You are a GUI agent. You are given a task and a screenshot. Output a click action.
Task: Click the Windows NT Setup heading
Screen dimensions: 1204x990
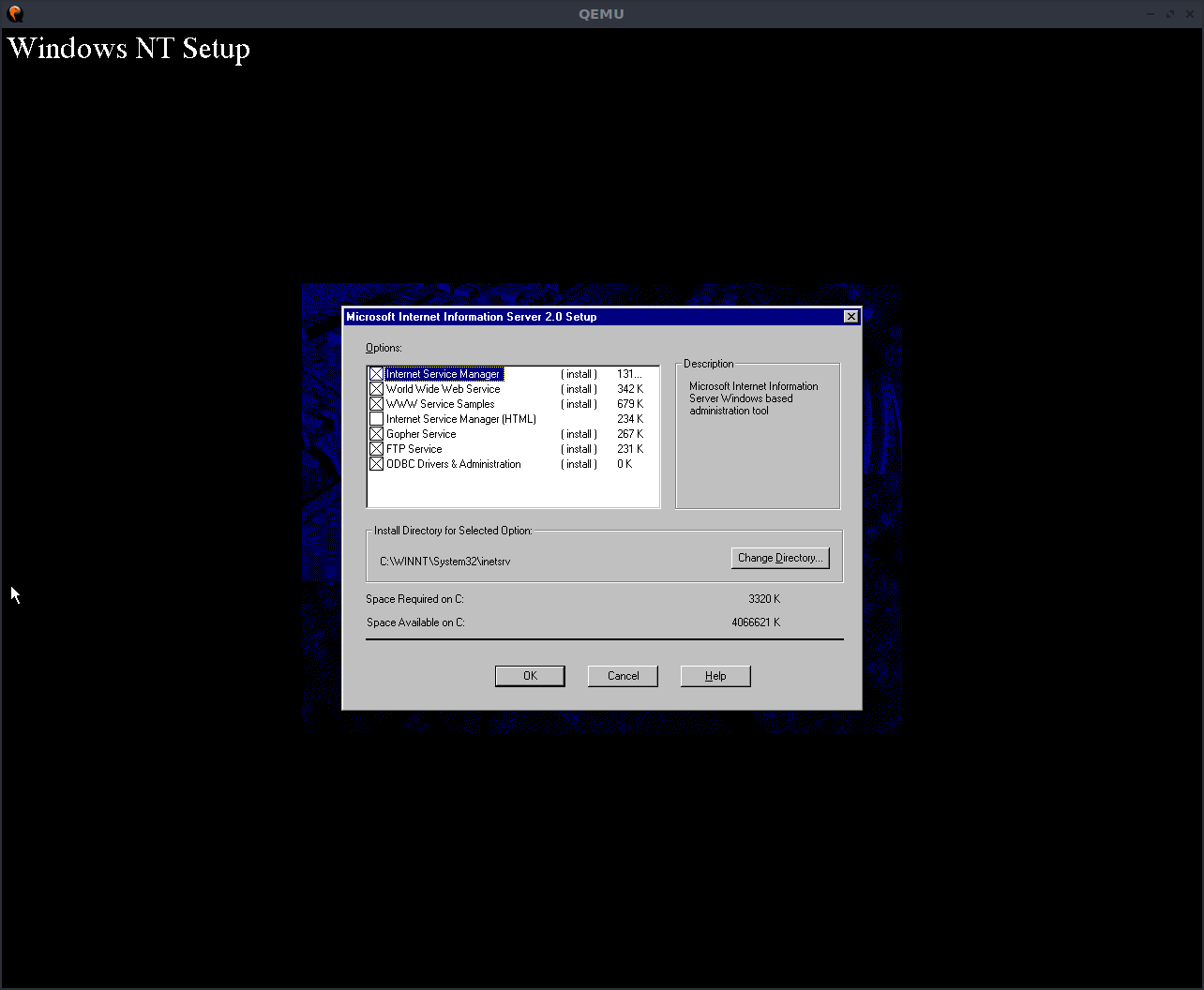pos(129,49)
